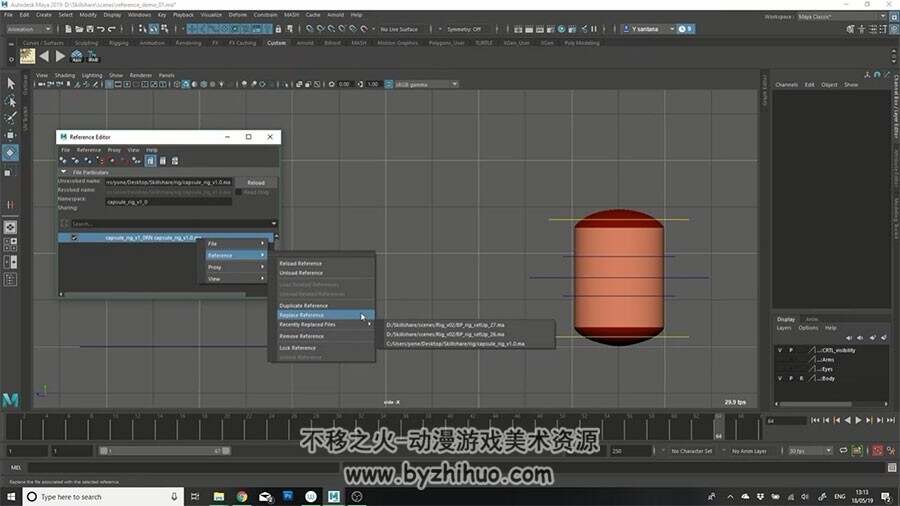
Task: Click the Open Scene folder icon
Action: [79, 29]
